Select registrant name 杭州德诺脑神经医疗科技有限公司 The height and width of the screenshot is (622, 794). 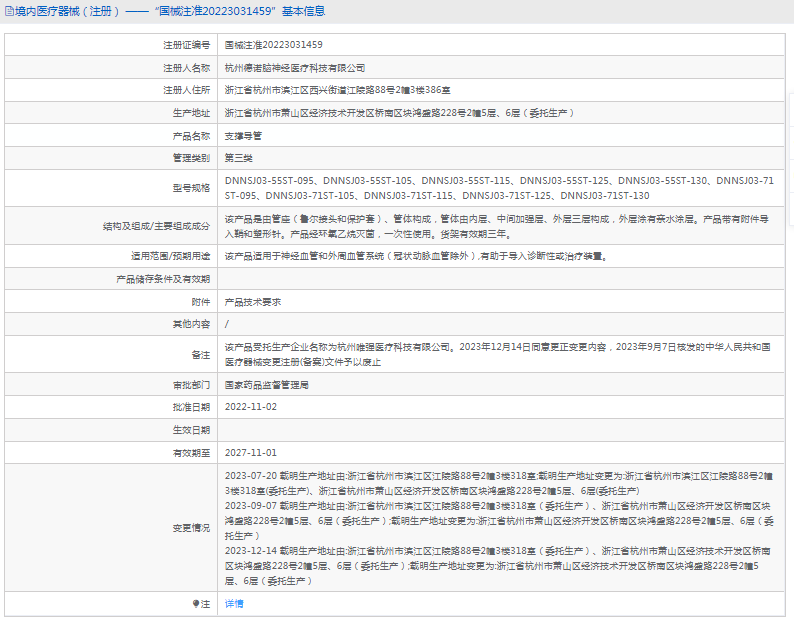(x=295, y=68)
